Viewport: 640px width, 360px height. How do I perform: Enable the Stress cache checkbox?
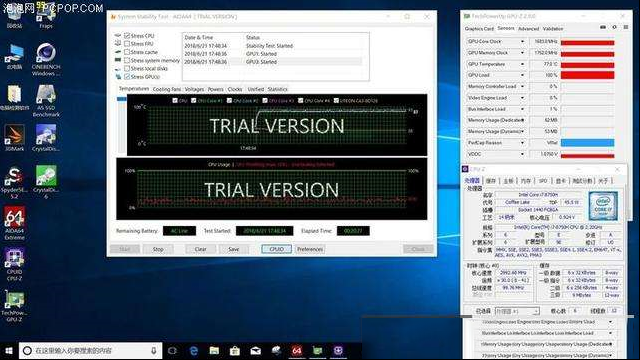click(x=127, y=52)
